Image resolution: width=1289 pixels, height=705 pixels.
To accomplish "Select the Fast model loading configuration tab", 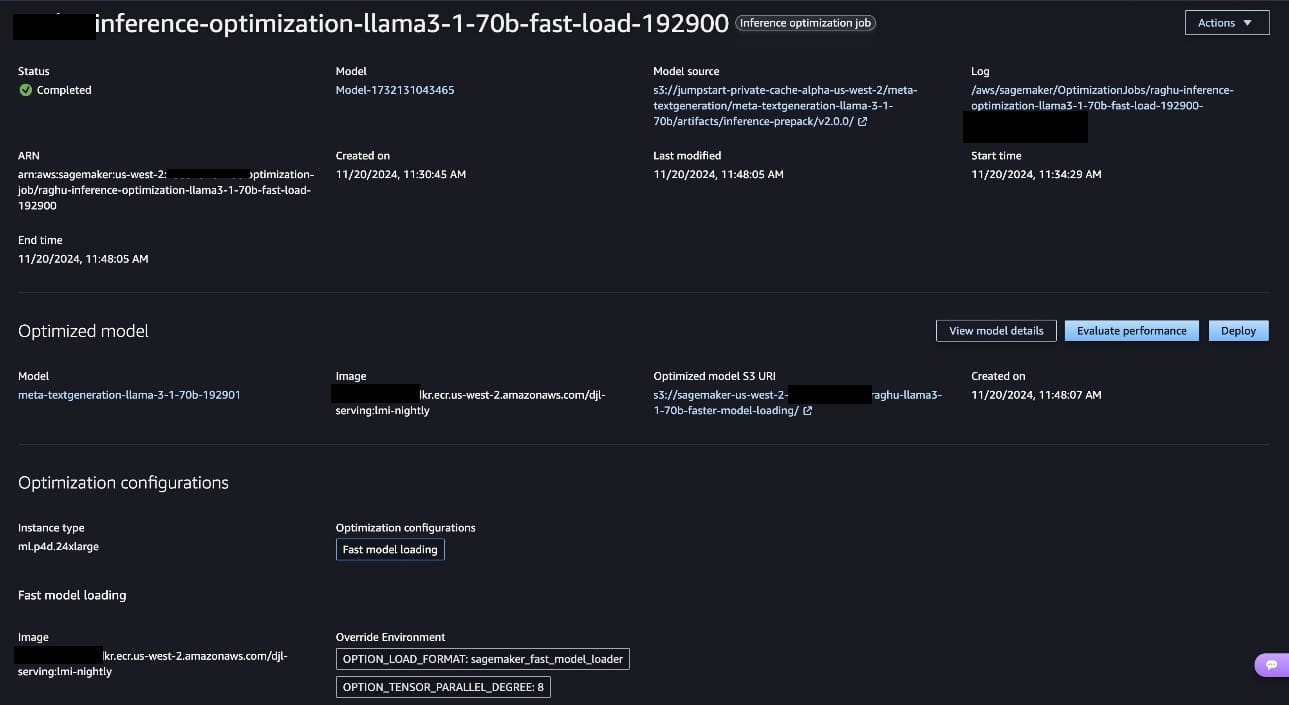I will pyautogui.click(x=390, y=550).
